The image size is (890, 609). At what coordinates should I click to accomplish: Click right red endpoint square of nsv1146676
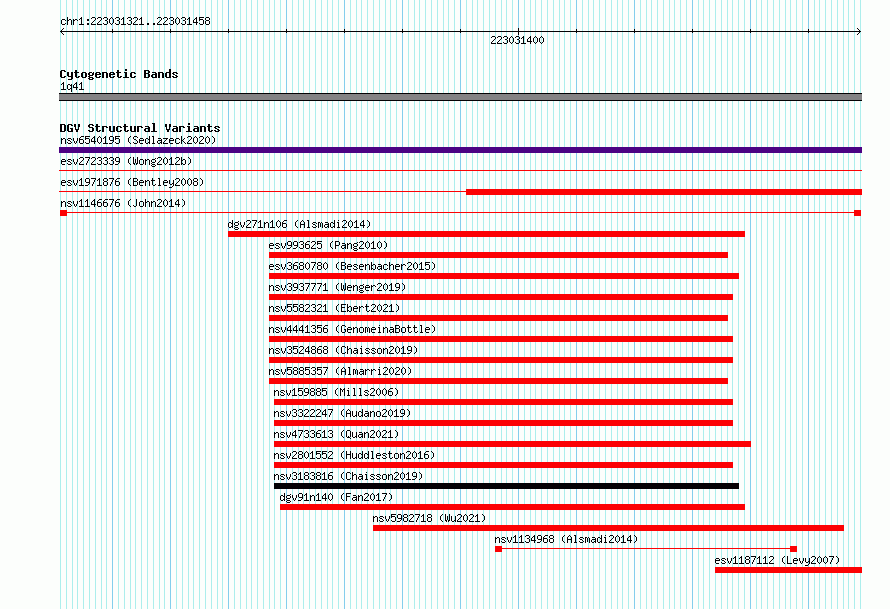[x=858, y=213]
